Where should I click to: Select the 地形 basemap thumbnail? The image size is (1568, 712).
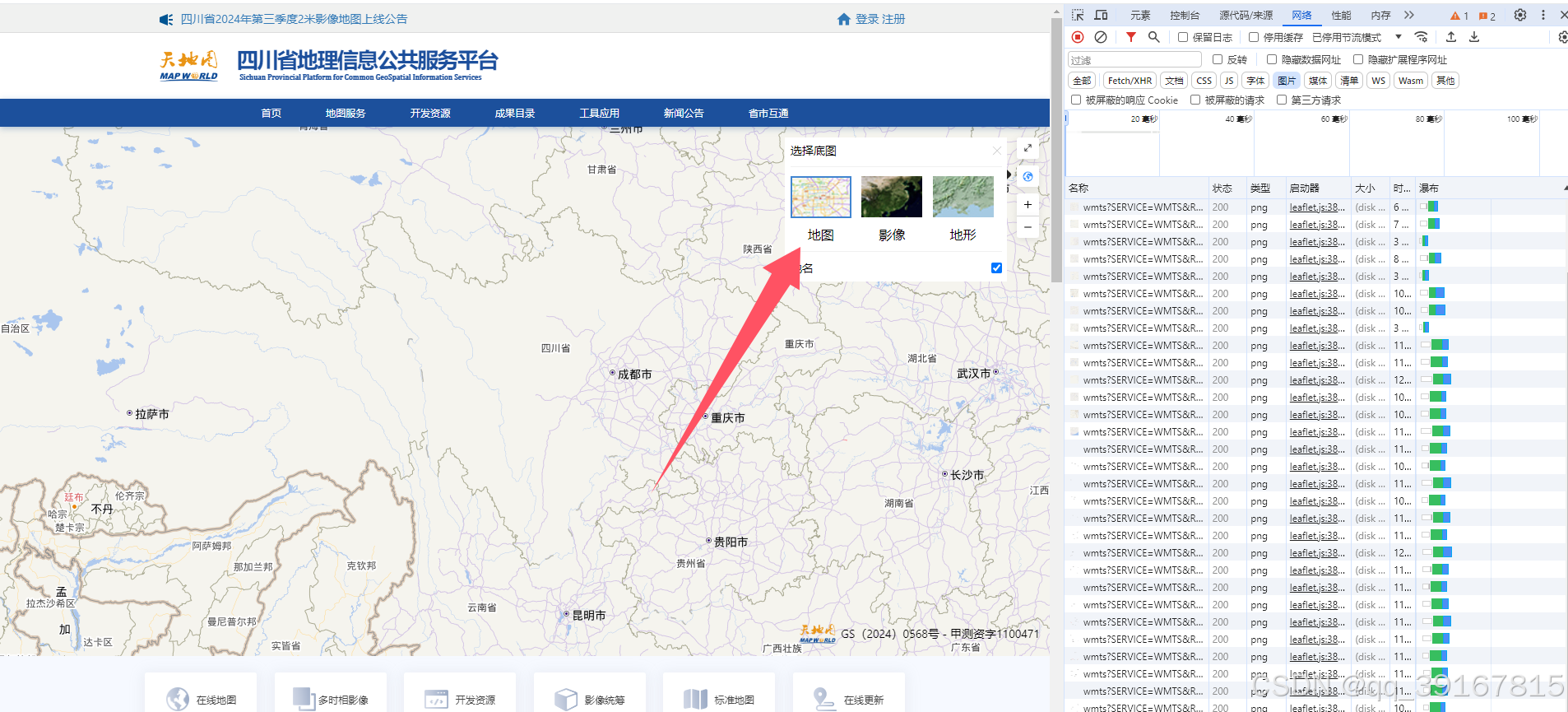[x=963, y=197]
